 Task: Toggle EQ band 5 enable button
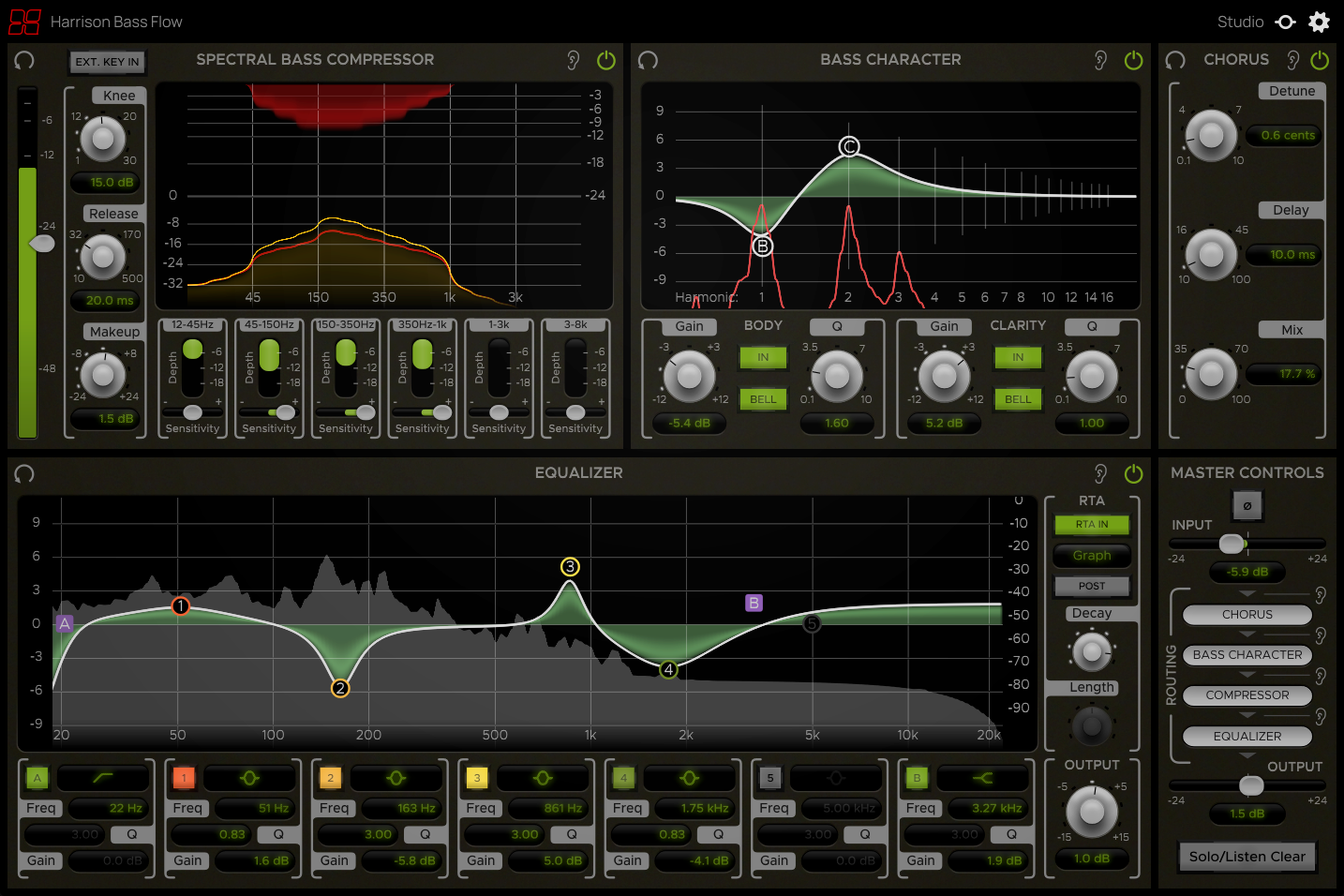(x=770, y=778)
